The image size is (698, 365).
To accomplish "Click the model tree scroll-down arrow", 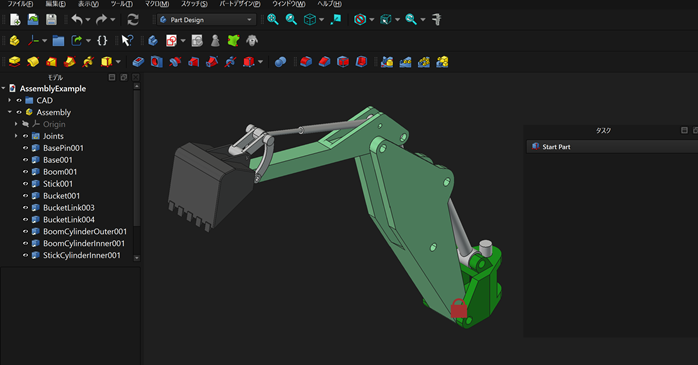I will pos(137,258).
